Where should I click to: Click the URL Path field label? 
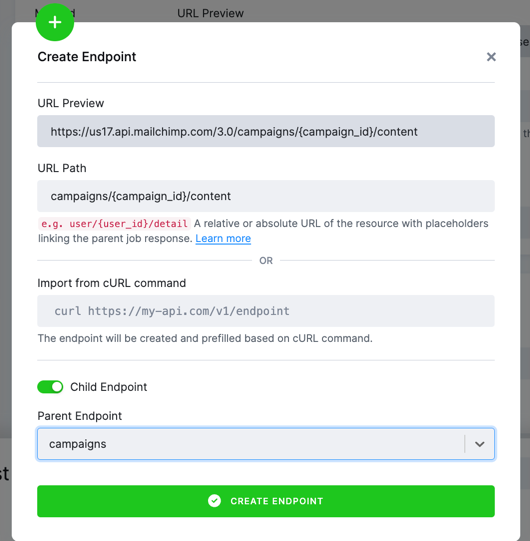tap(62, 168)
